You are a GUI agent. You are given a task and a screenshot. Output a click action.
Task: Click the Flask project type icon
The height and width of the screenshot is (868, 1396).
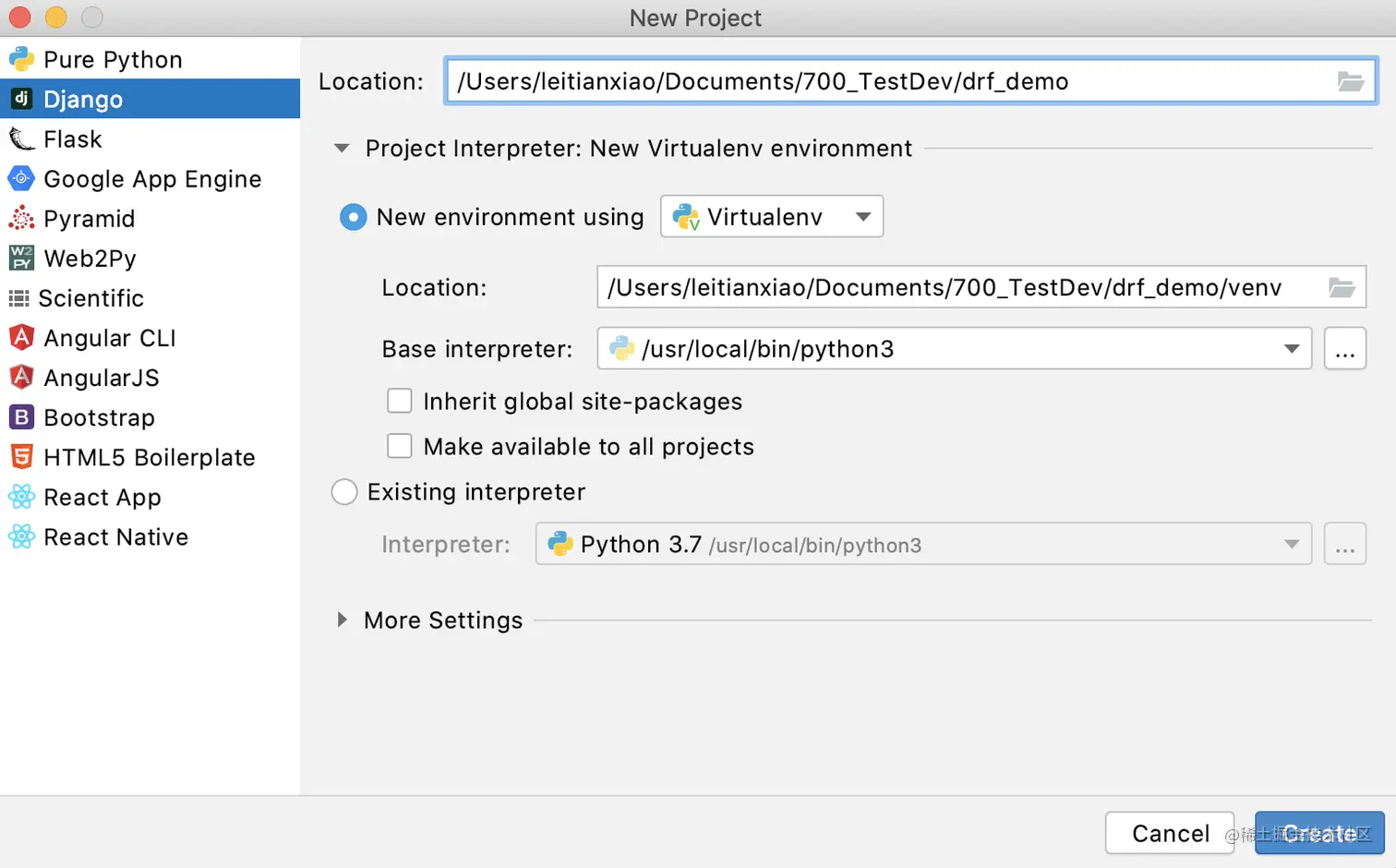tap(21, 139)
